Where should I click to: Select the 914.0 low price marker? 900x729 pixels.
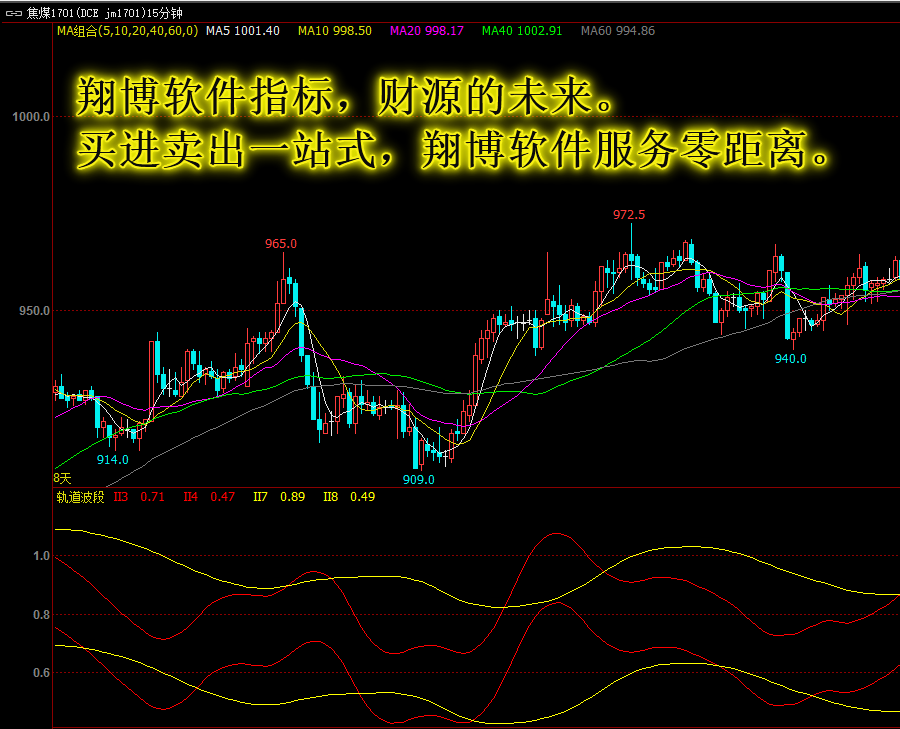112,460
